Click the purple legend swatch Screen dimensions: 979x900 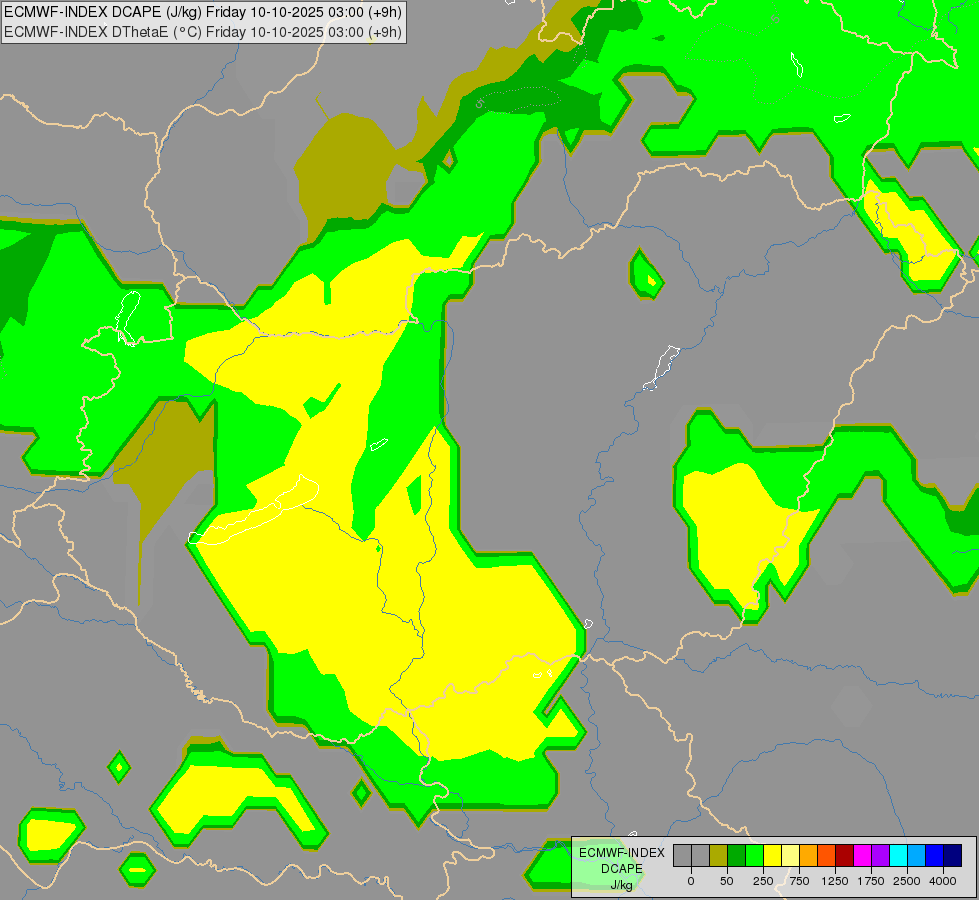(880, 855)
